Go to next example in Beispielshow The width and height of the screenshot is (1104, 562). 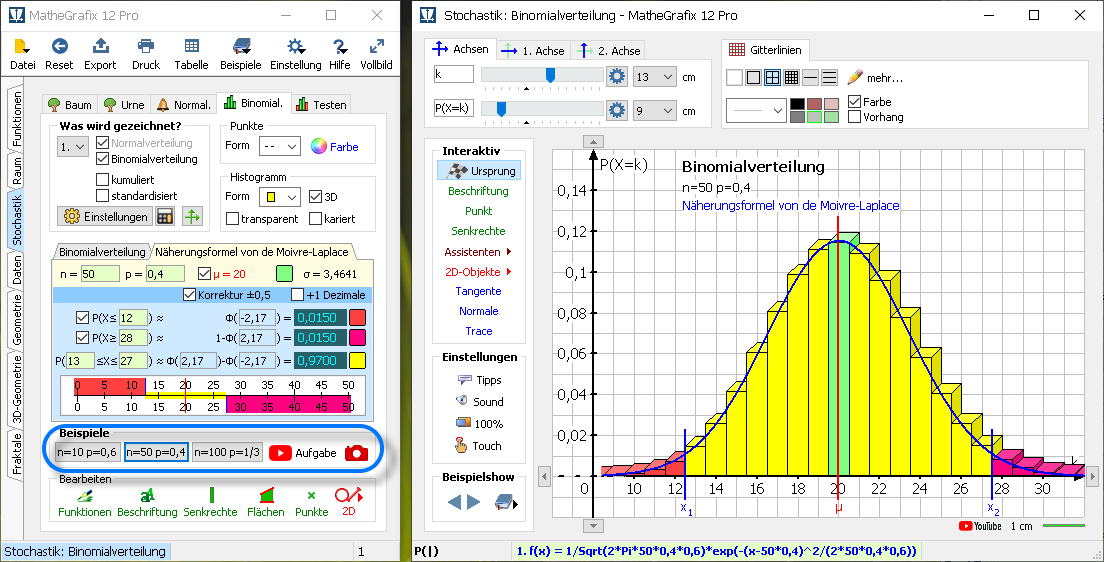[473, 502]
